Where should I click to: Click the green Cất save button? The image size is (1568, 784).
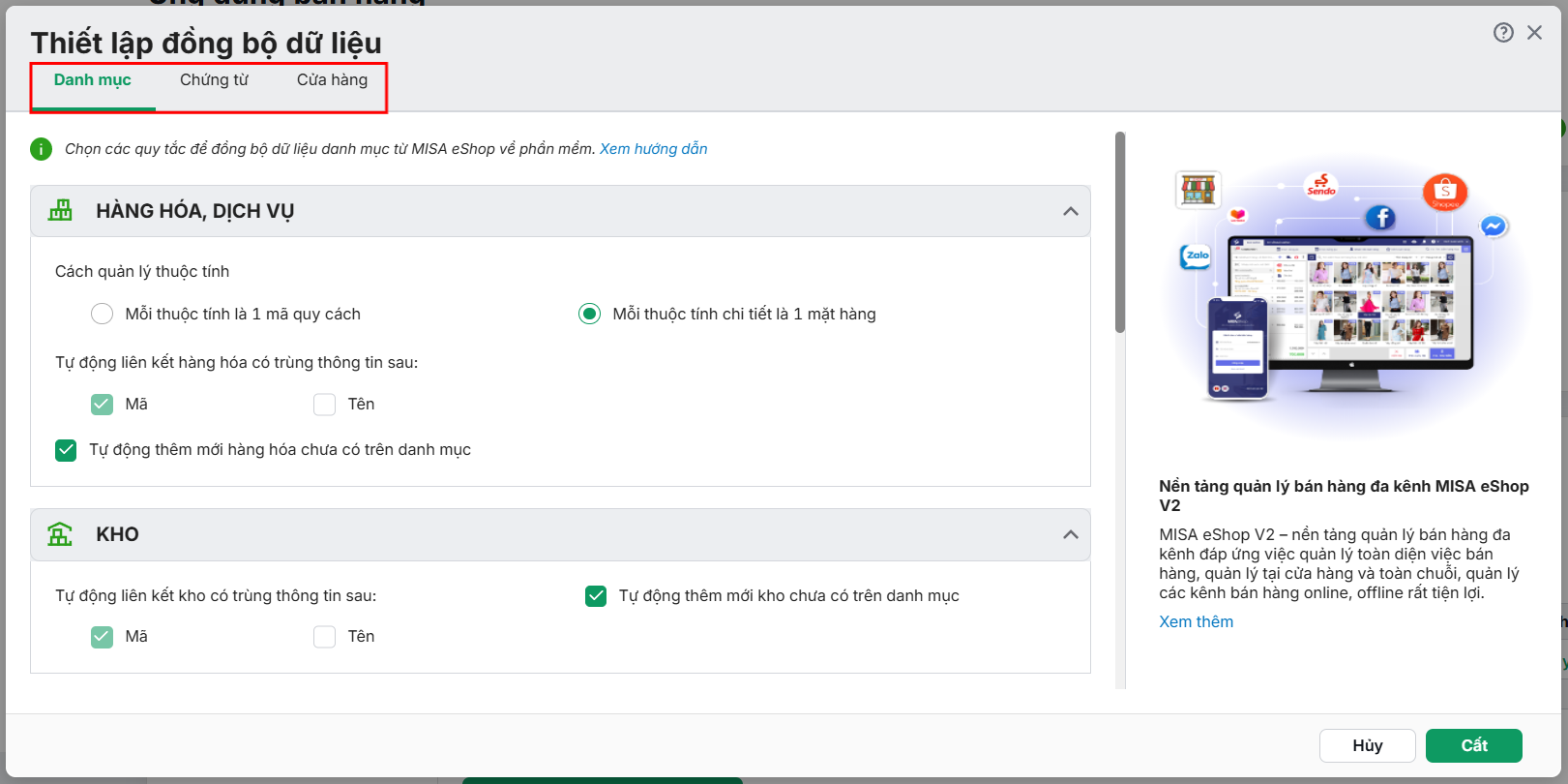[1474, 745]
